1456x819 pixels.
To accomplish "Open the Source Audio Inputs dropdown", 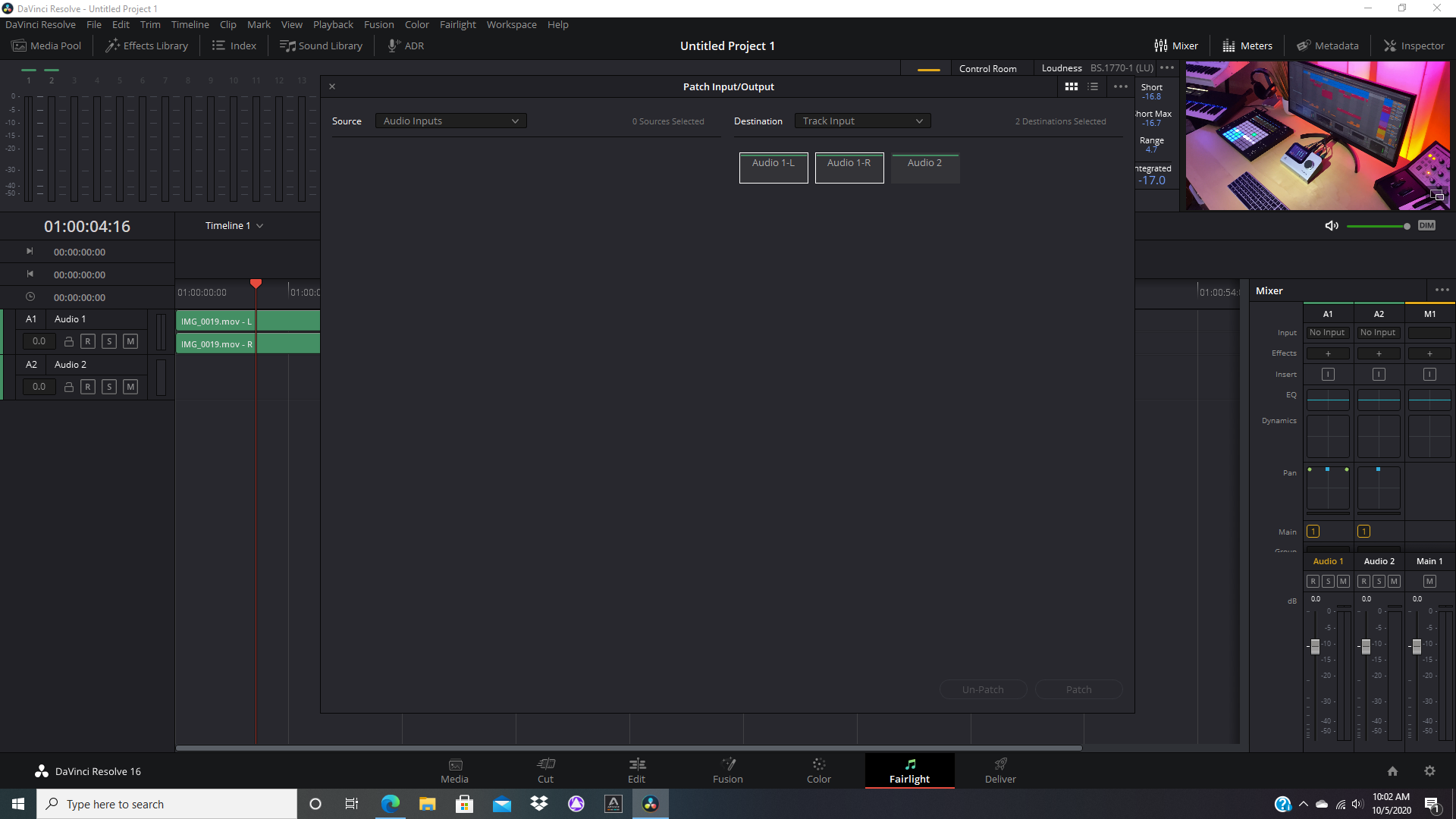I will click(451, 121).
